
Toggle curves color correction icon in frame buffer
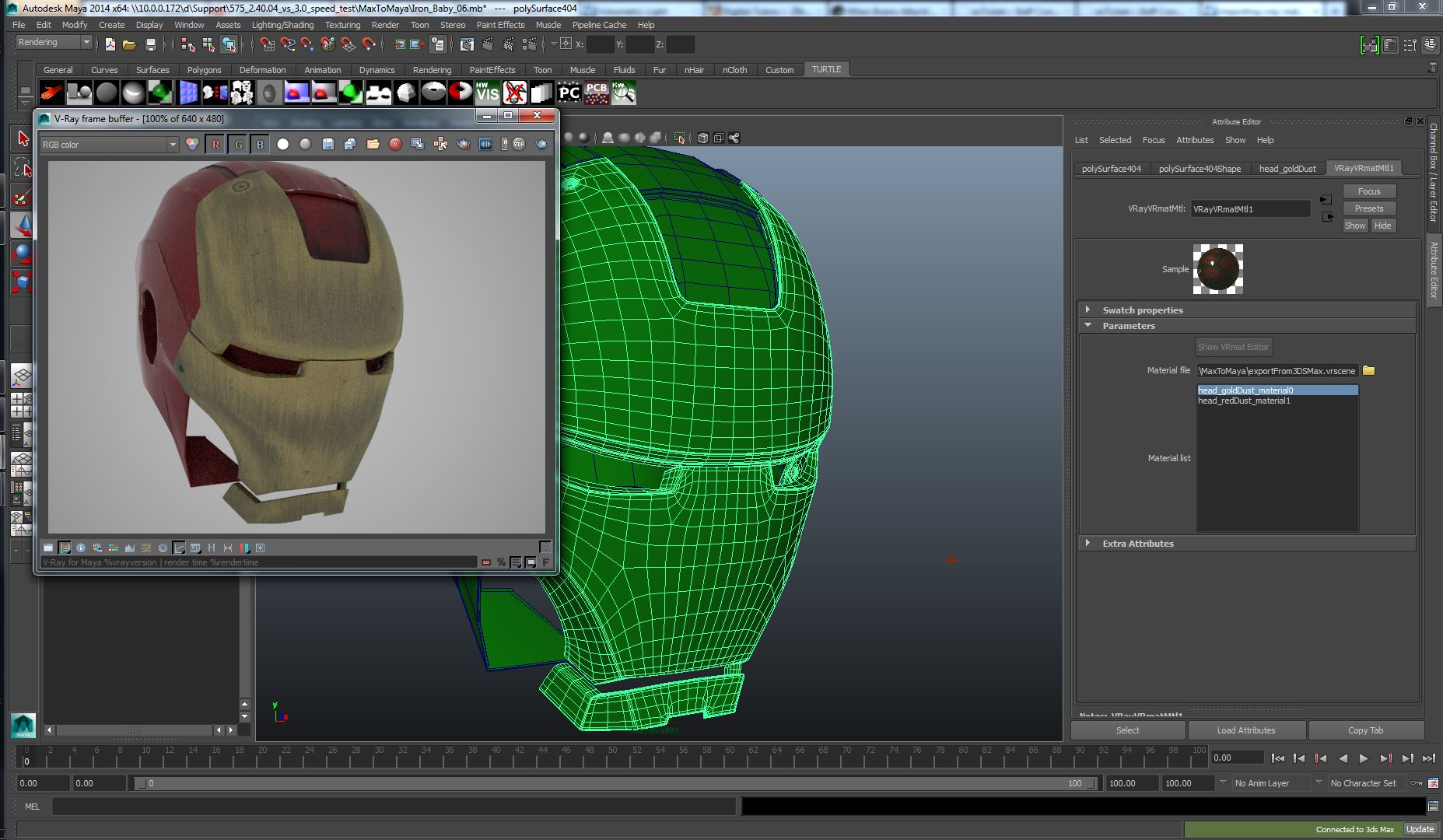[x=179, y=548]
